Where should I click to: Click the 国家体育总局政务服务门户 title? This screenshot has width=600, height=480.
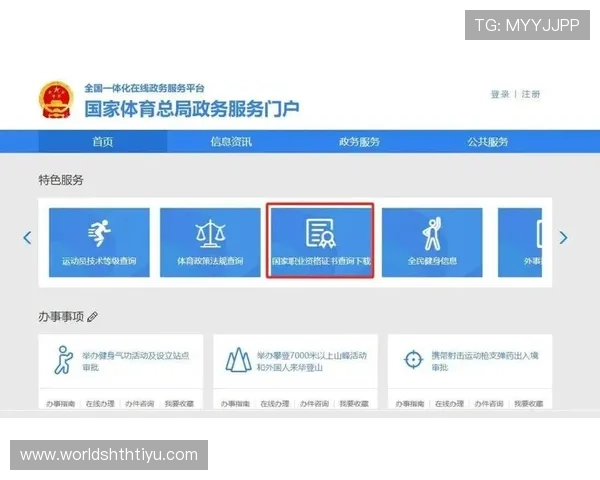(x=192, y=109)
